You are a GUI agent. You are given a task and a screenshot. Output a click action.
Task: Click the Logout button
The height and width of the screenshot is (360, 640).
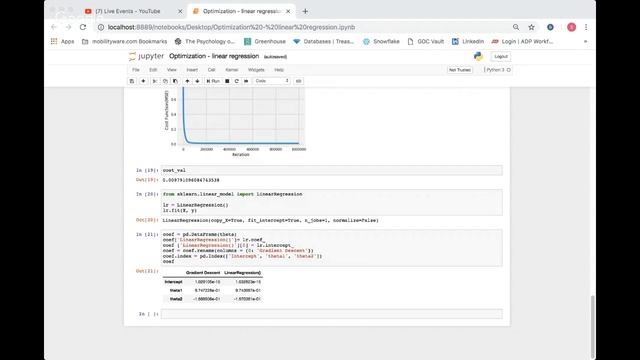tap(501, 56)
